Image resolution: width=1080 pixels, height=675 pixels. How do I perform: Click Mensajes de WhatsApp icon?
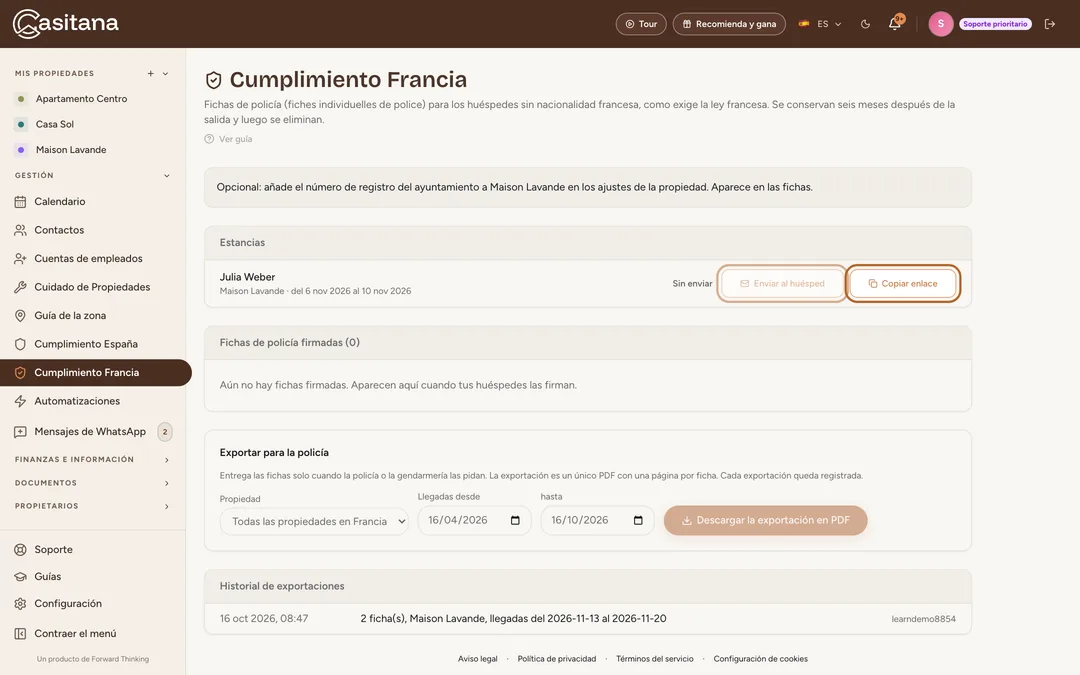click(x=20, y=432)
